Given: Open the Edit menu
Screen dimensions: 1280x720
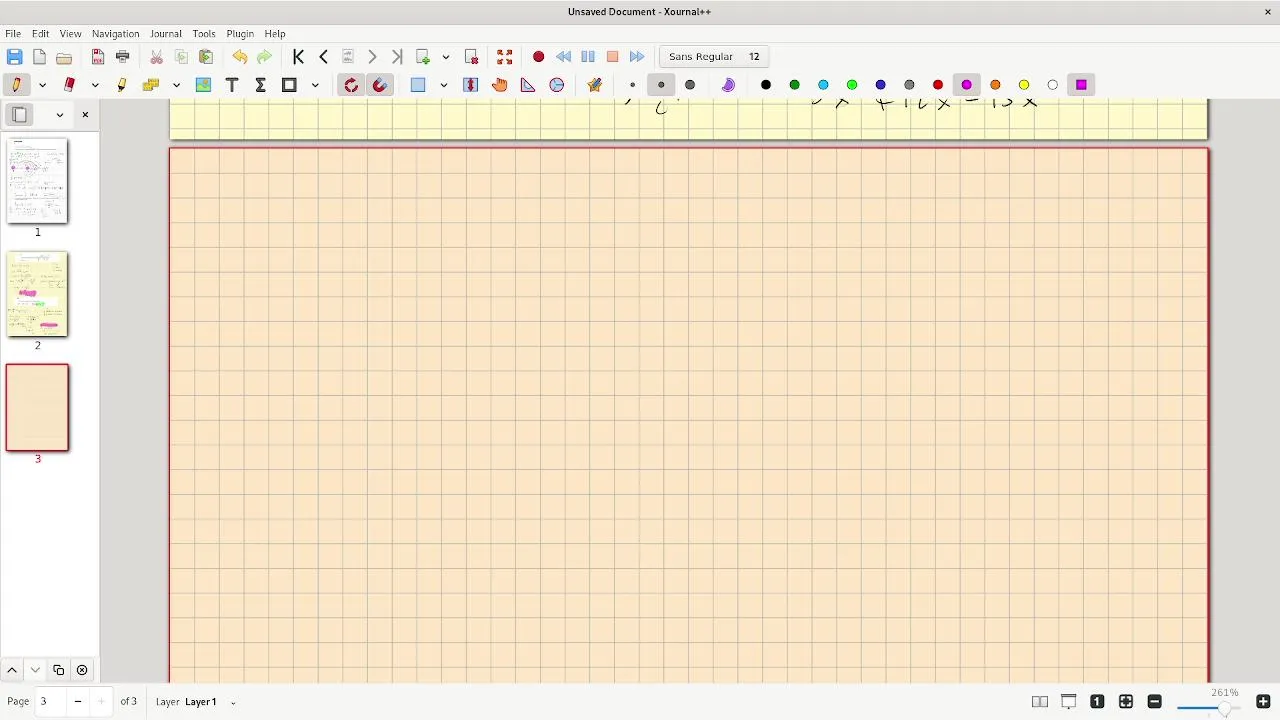Looking at the screenshot, I should coord(40,34).
